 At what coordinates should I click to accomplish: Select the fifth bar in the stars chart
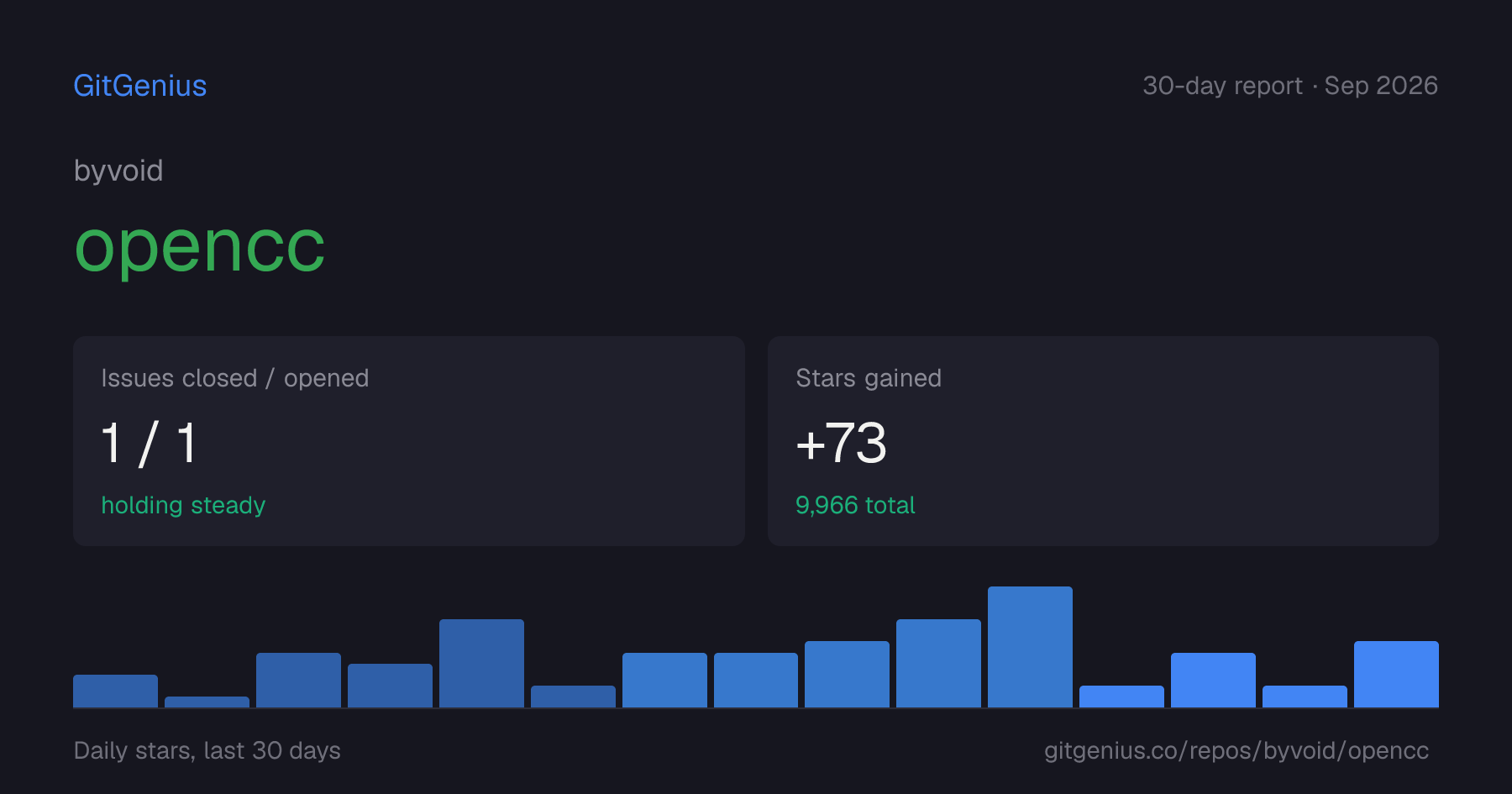481,663
